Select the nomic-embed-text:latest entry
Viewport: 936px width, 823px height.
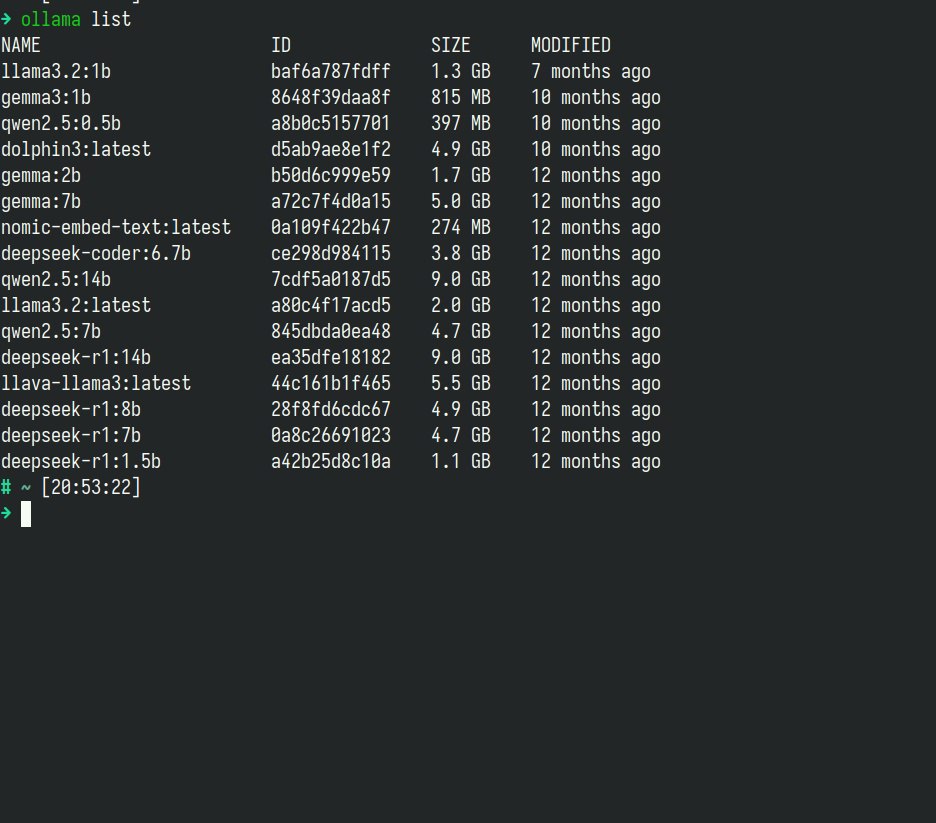click(116, 227)
